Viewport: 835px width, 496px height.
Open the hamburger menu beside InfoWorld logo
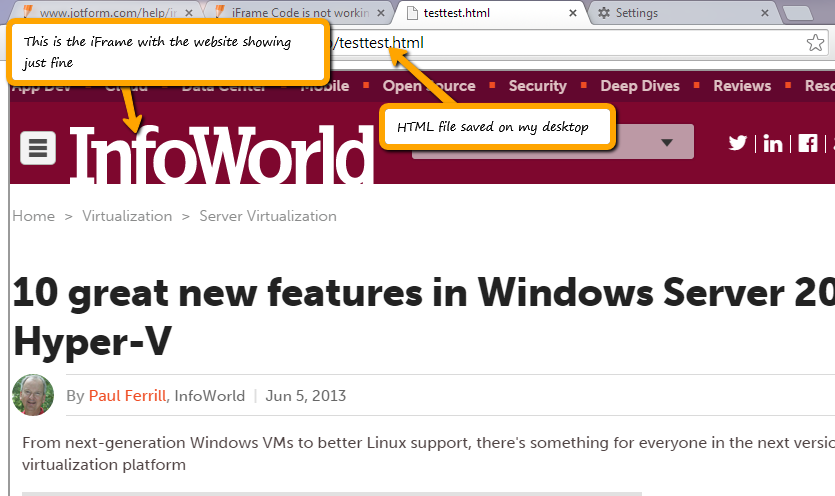pos(38,148)
